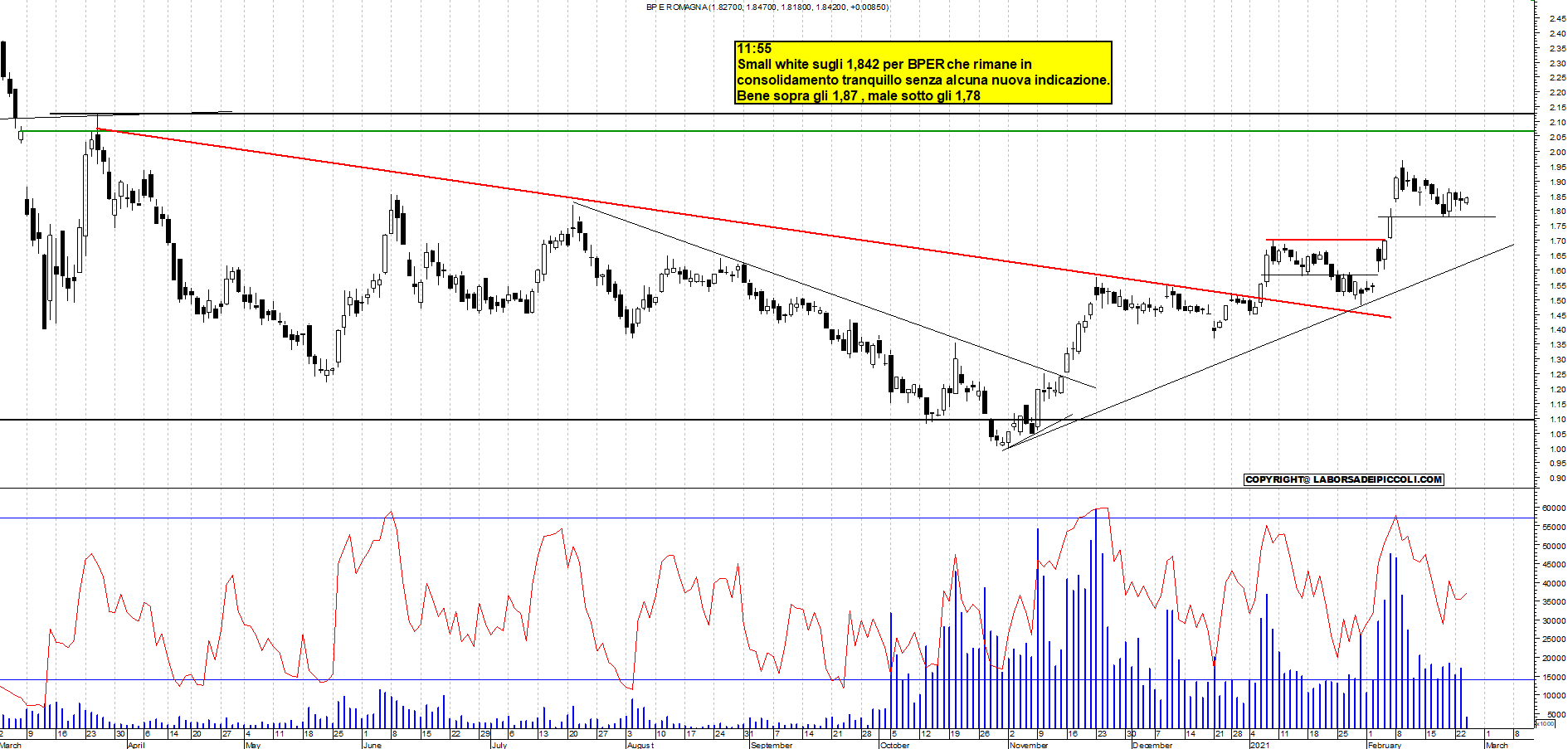
Task: Click the 'November' month label on time axis
Action: pos(1029,745)
